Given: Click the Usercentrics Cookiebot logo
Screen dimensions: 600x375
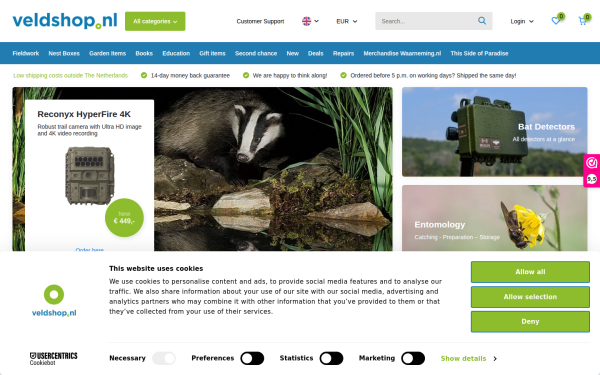Looking at the screenshot, I should [x=54, y=358].
